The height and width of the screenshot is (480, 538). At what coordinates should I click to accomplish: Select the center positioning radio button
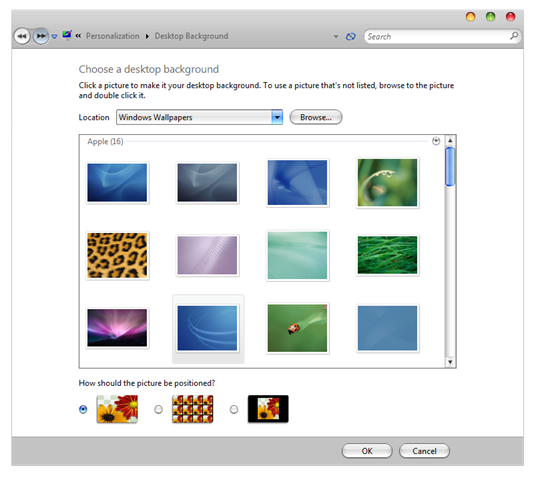coord(234,409)
